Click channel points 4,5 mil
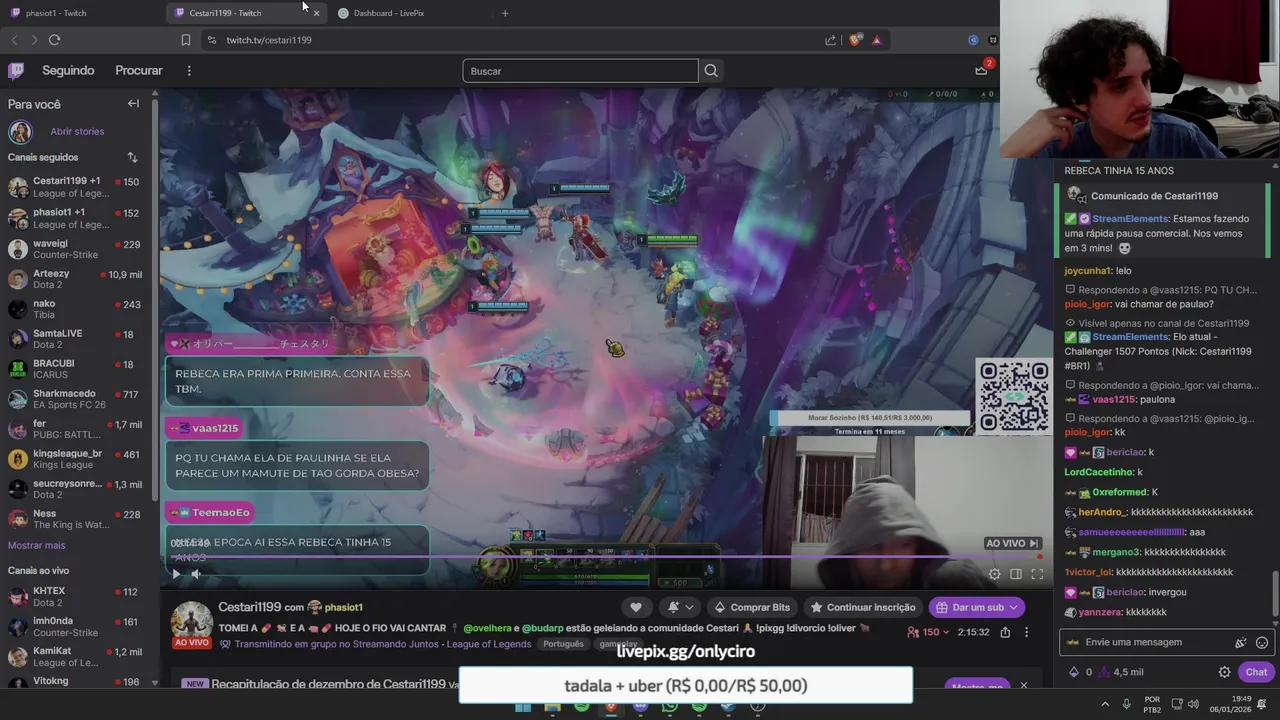 [1121, 672]
